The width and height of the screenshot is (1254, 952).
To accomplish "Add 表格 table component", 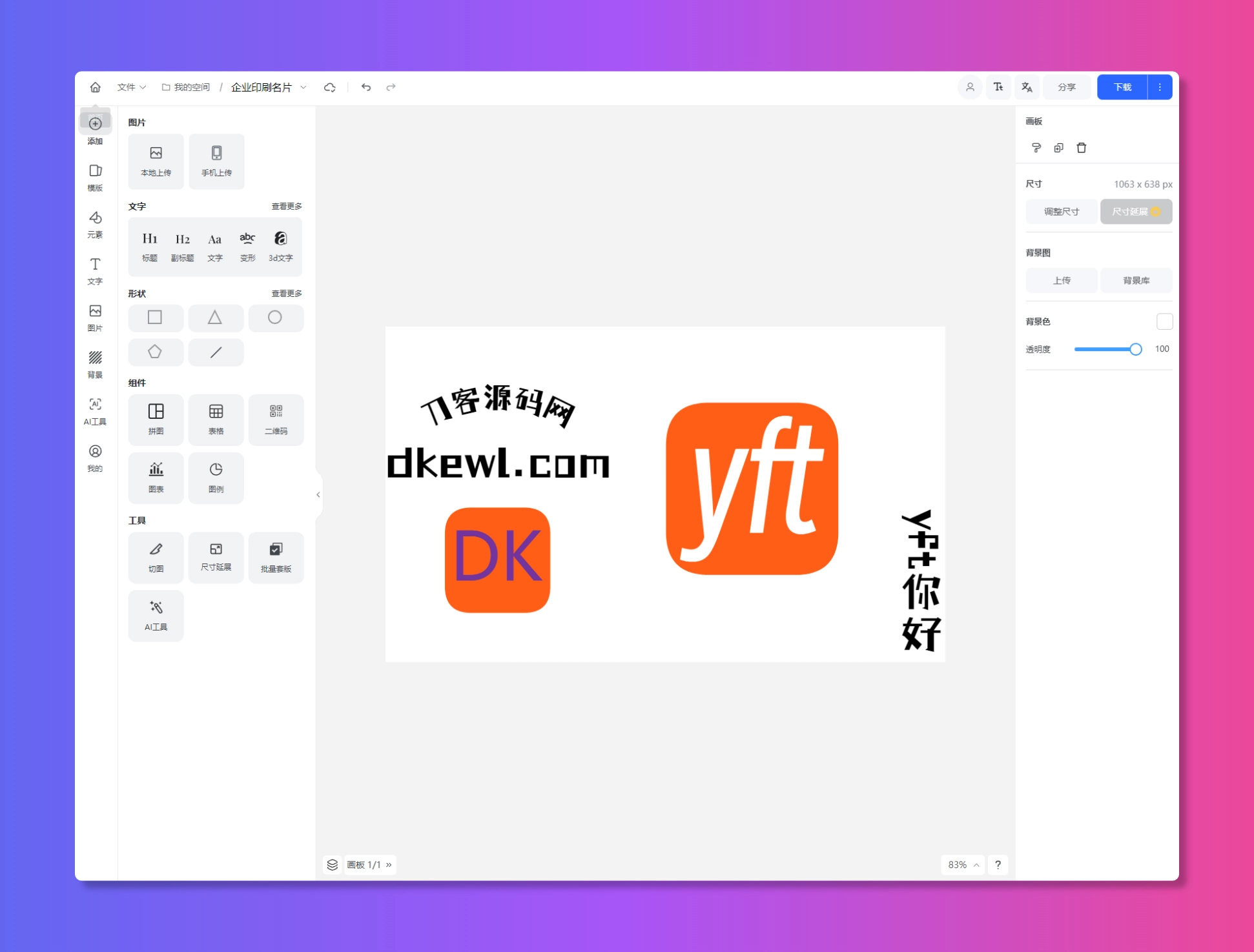I will [x=216, y=420].
